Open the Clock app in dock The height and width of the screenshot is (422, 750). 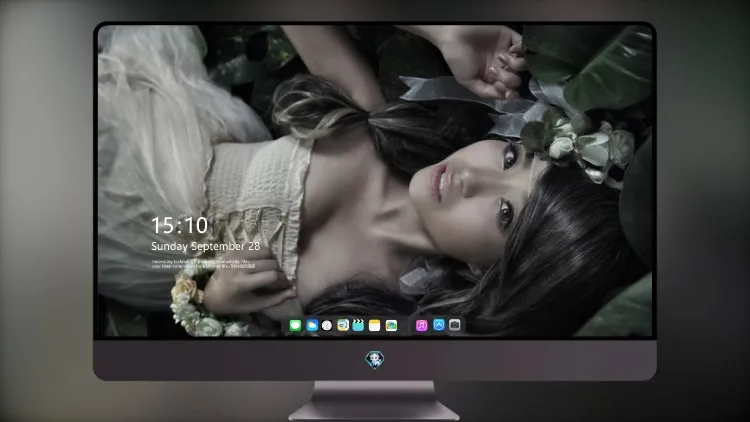pyautogui.click(x=327, y=326)
